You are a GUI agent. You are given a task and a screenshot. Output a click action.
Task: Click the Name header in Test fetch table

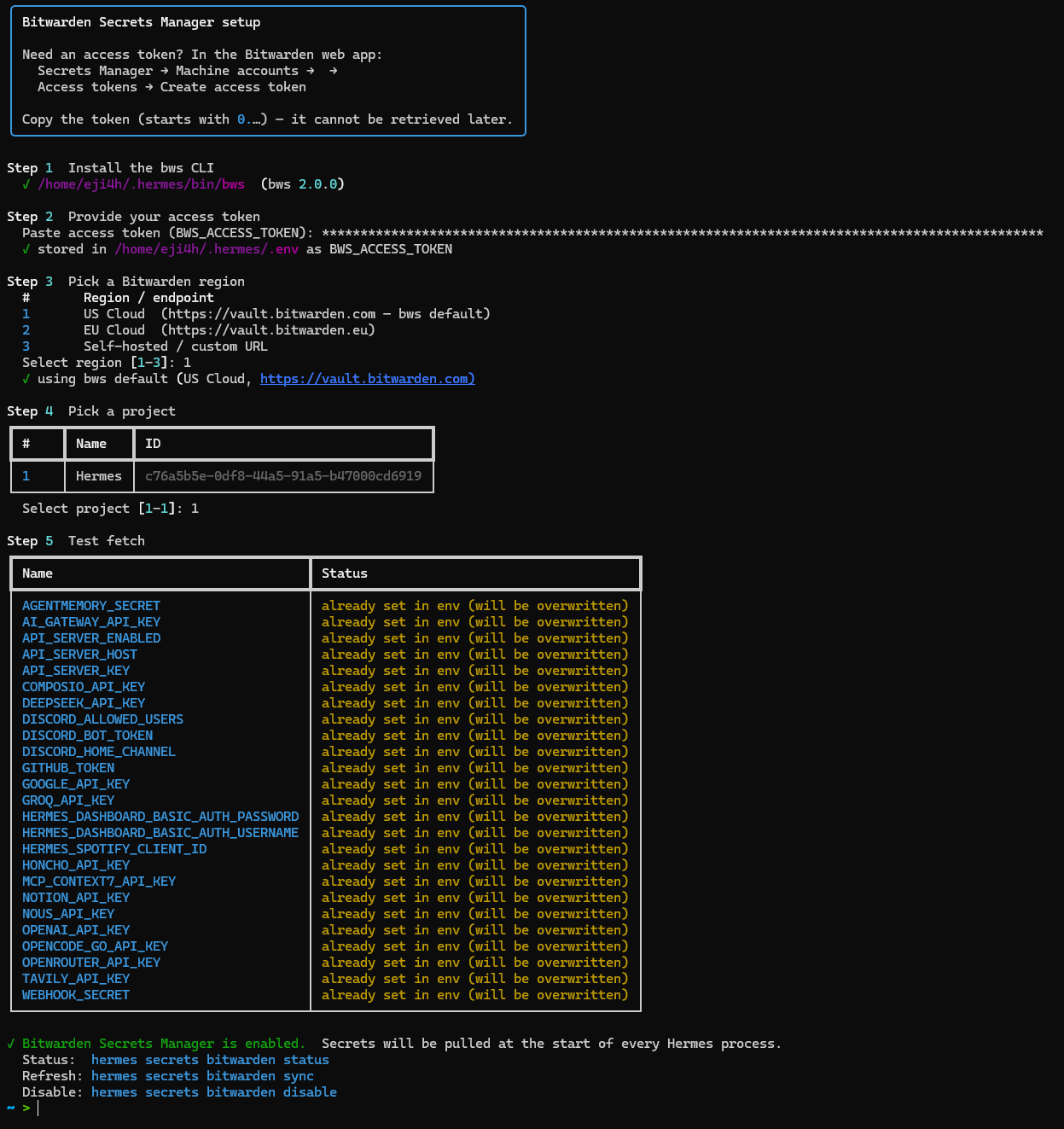38,573
